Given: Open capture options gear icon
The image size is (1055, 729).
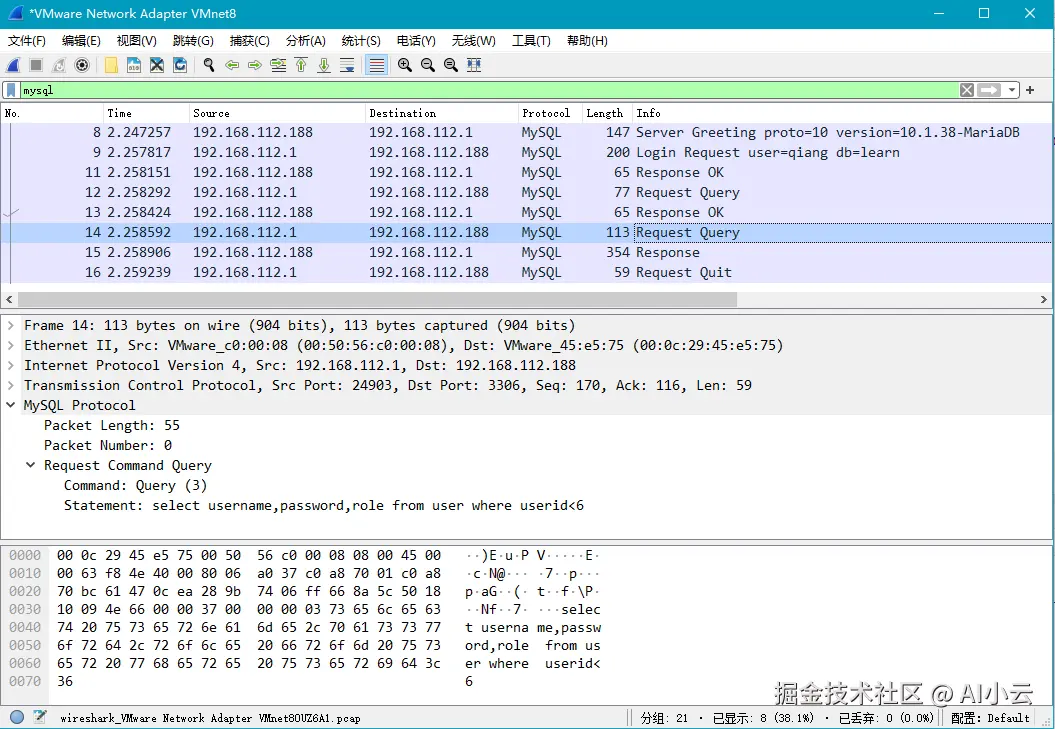Looking at the screenshot, I should (82, 65).
